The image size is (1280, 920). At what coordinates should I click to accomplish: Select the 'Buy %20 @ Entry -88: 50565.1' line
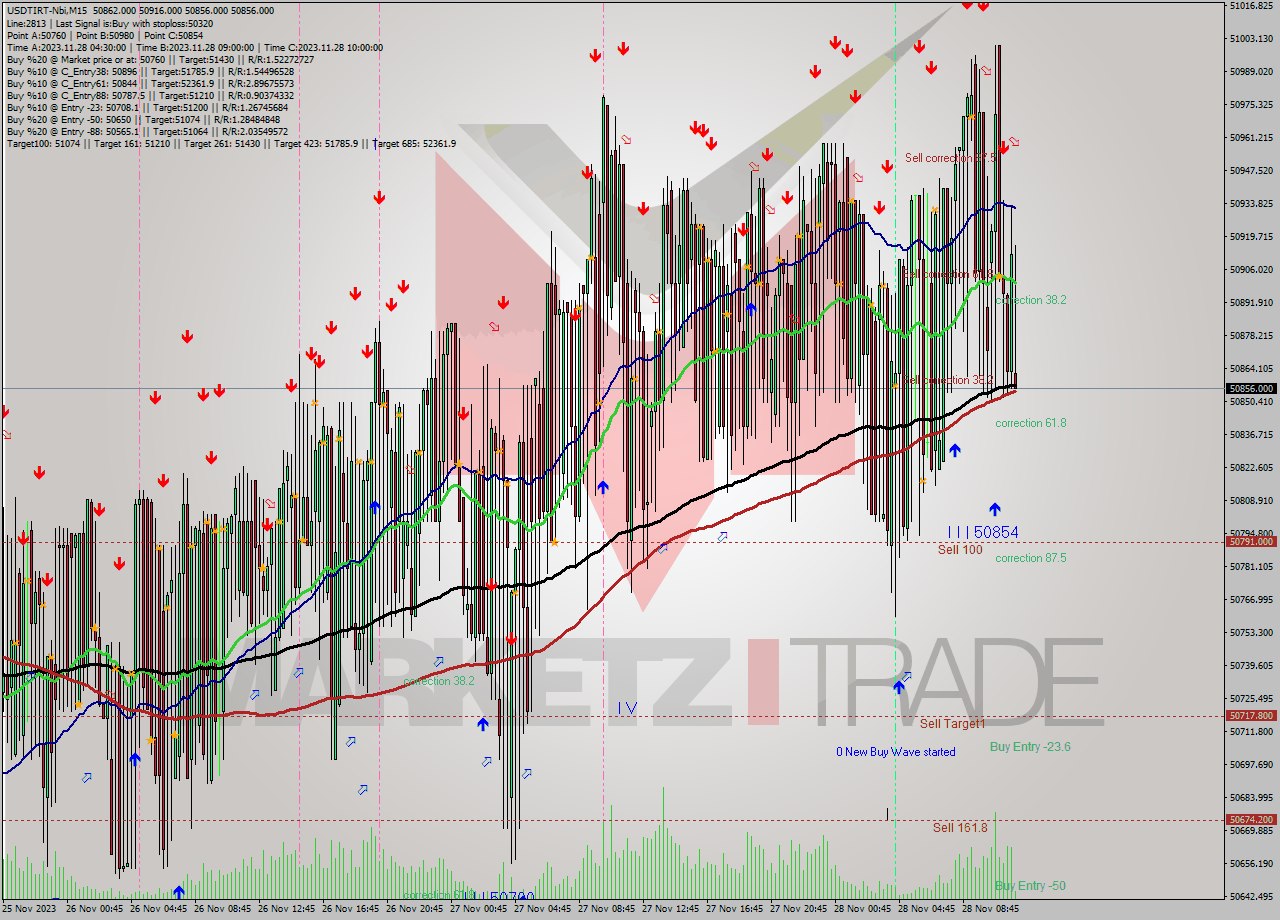tap(147, 131)
